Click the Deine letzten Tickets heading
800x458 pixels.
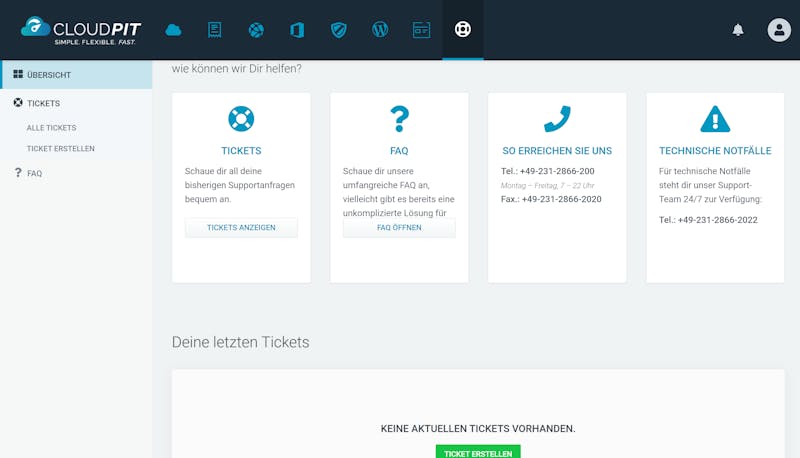click(240, 342)
